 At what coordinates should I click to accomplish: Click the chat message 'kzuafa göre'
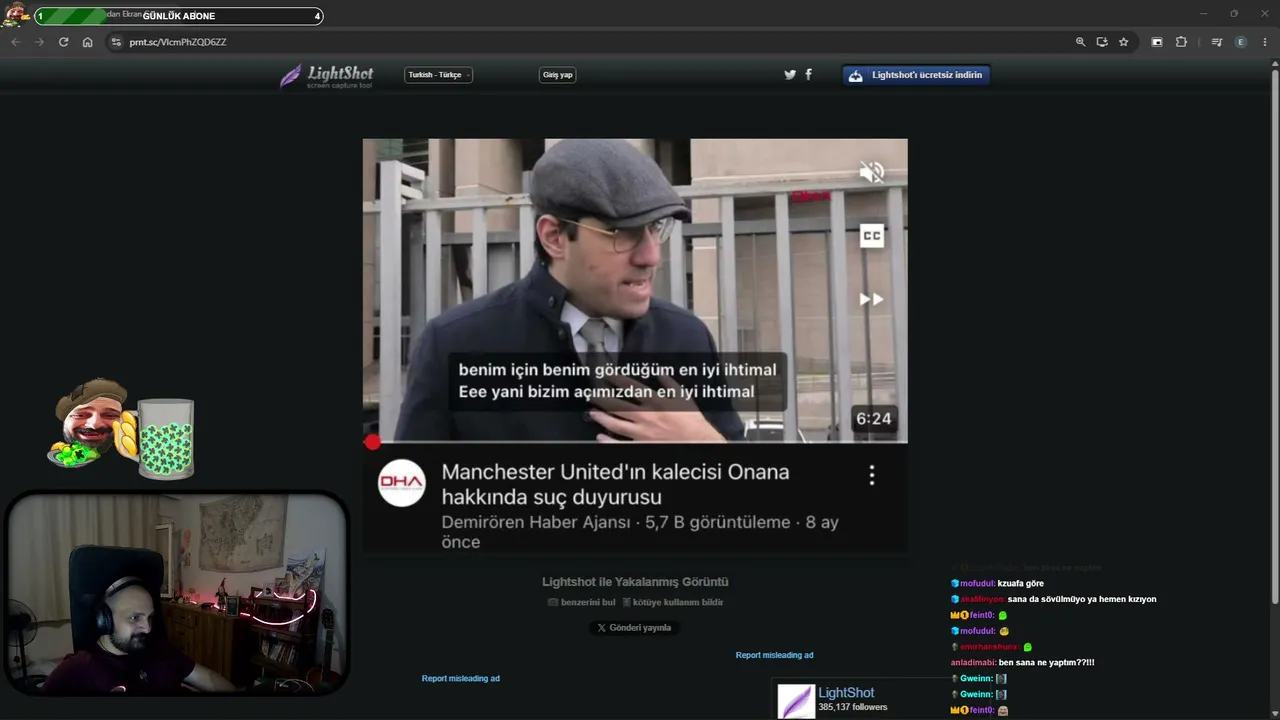[x=1020, y=583]
